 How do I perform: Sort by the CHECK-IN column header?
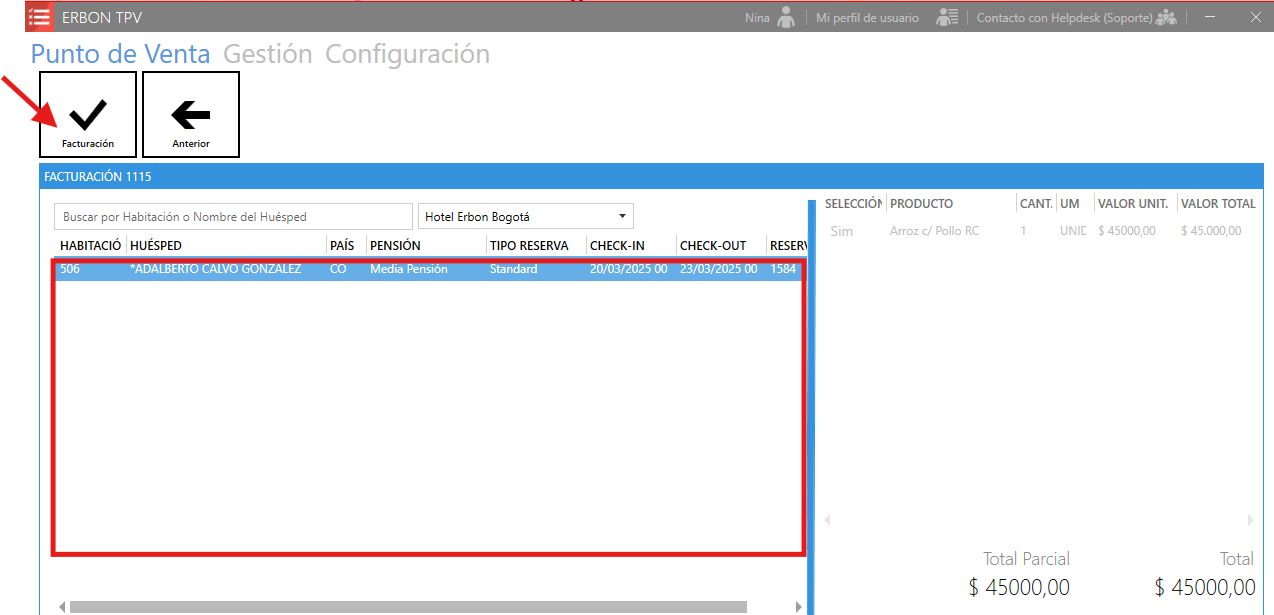(617, 246)
